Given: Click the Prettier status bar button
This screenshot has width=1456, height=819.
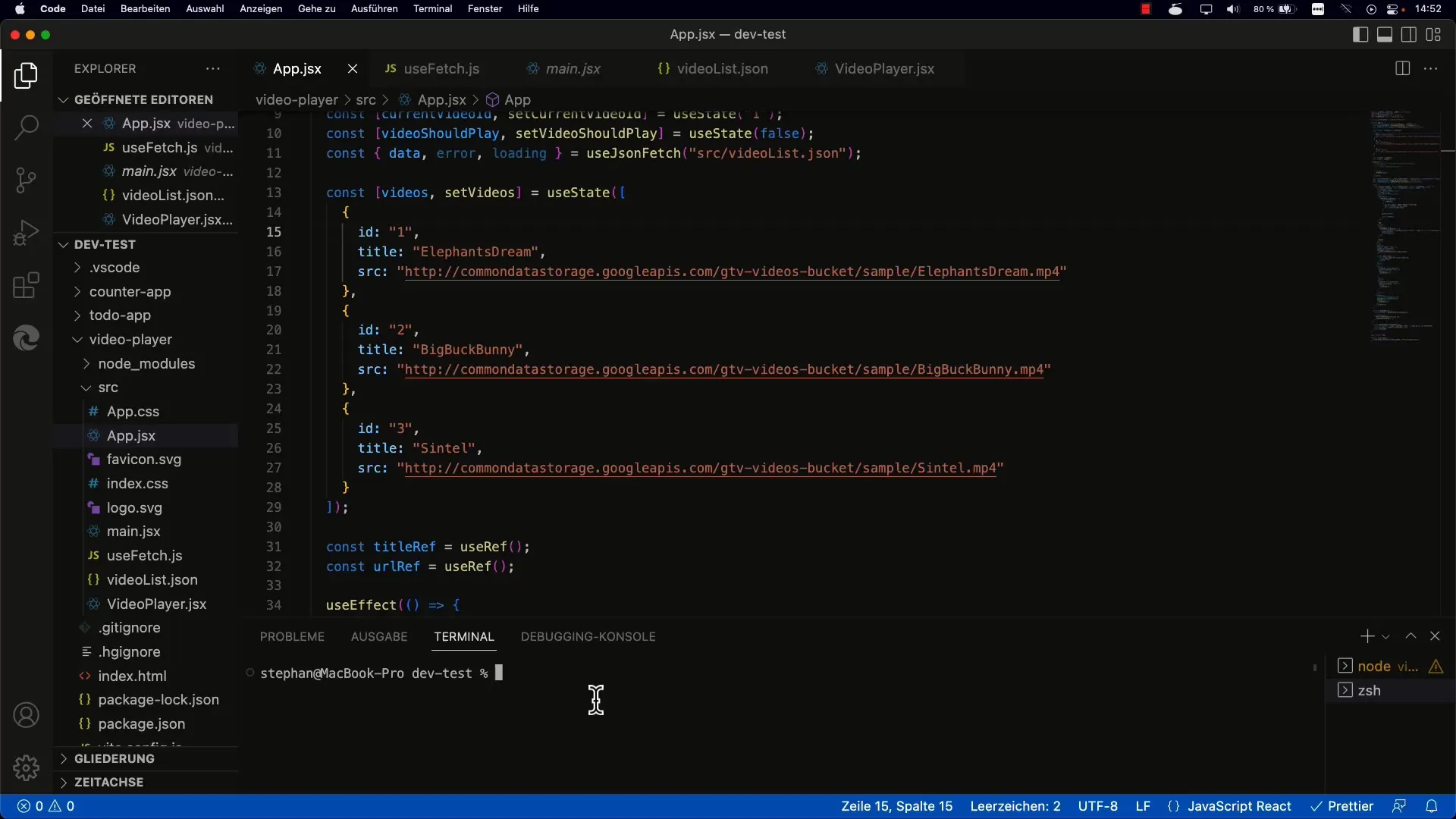Looking at the screenshot, I should click(1342, 806).
